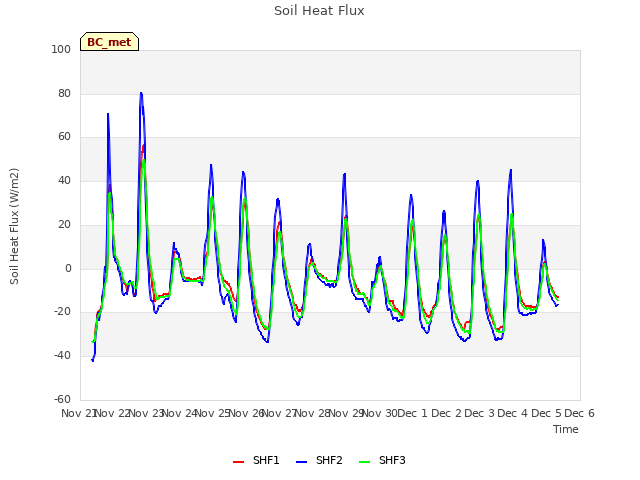Click the Dec 1 x-axis tick label
The width and height of the screenshot is (640, 480).
click(412, 413)
